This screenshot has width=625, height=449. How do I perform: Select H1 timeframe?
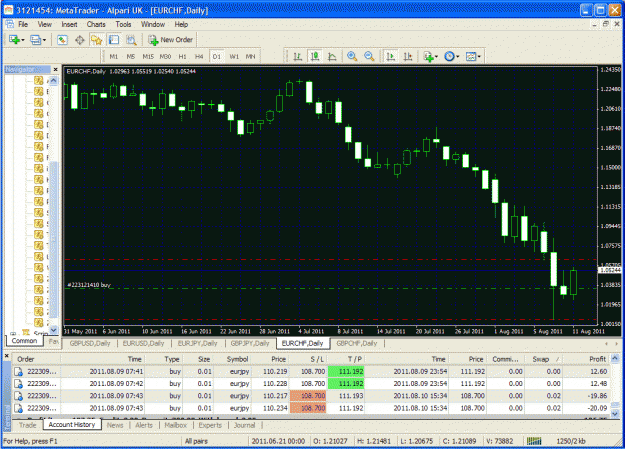[182, 57]
